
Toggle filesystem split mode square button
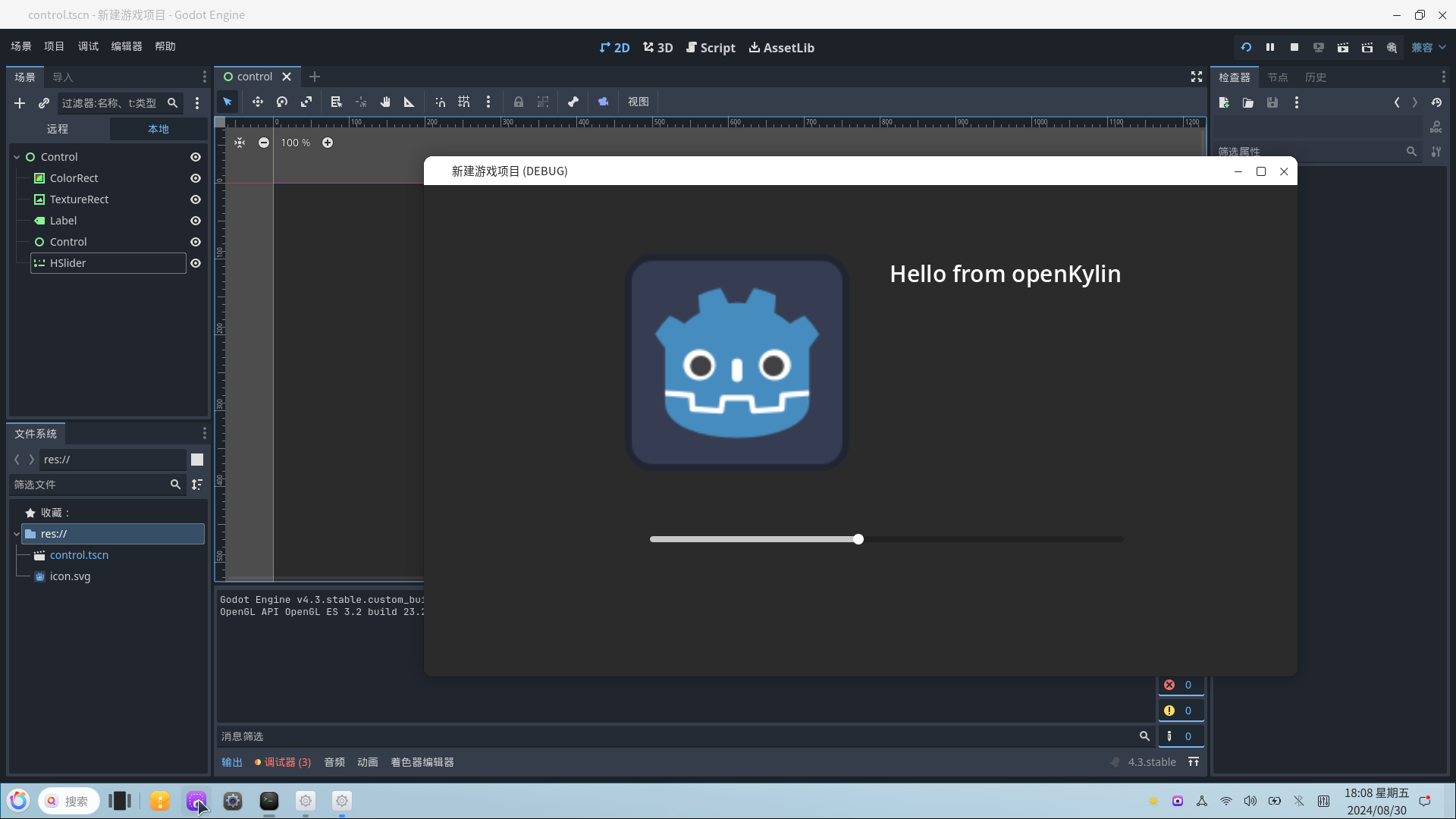point(197,460)
